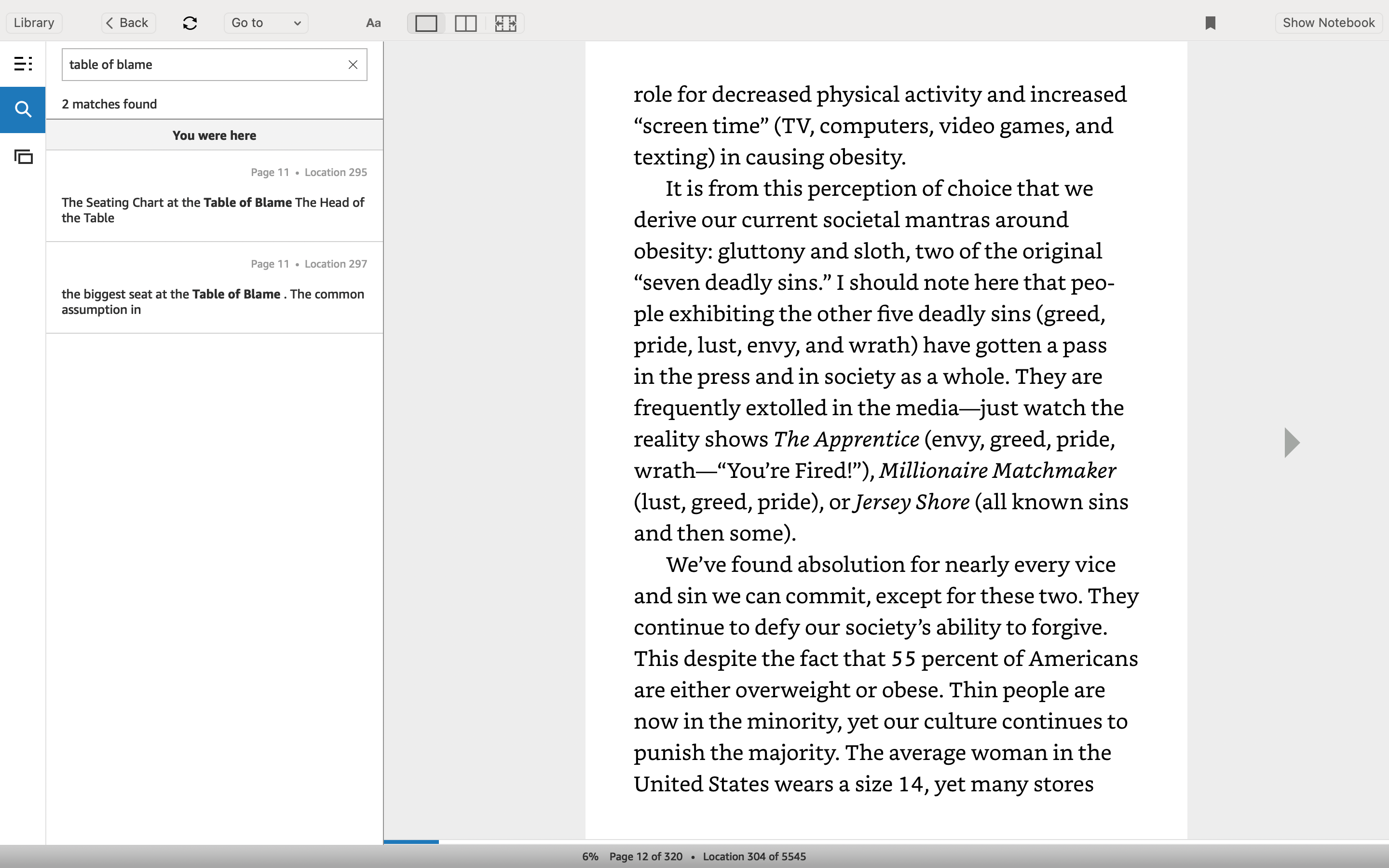The width and height of the screenshot is (1389, 868).
Task: Bookmark this page with ribbon icon
Action: (x=1211, y=23)
